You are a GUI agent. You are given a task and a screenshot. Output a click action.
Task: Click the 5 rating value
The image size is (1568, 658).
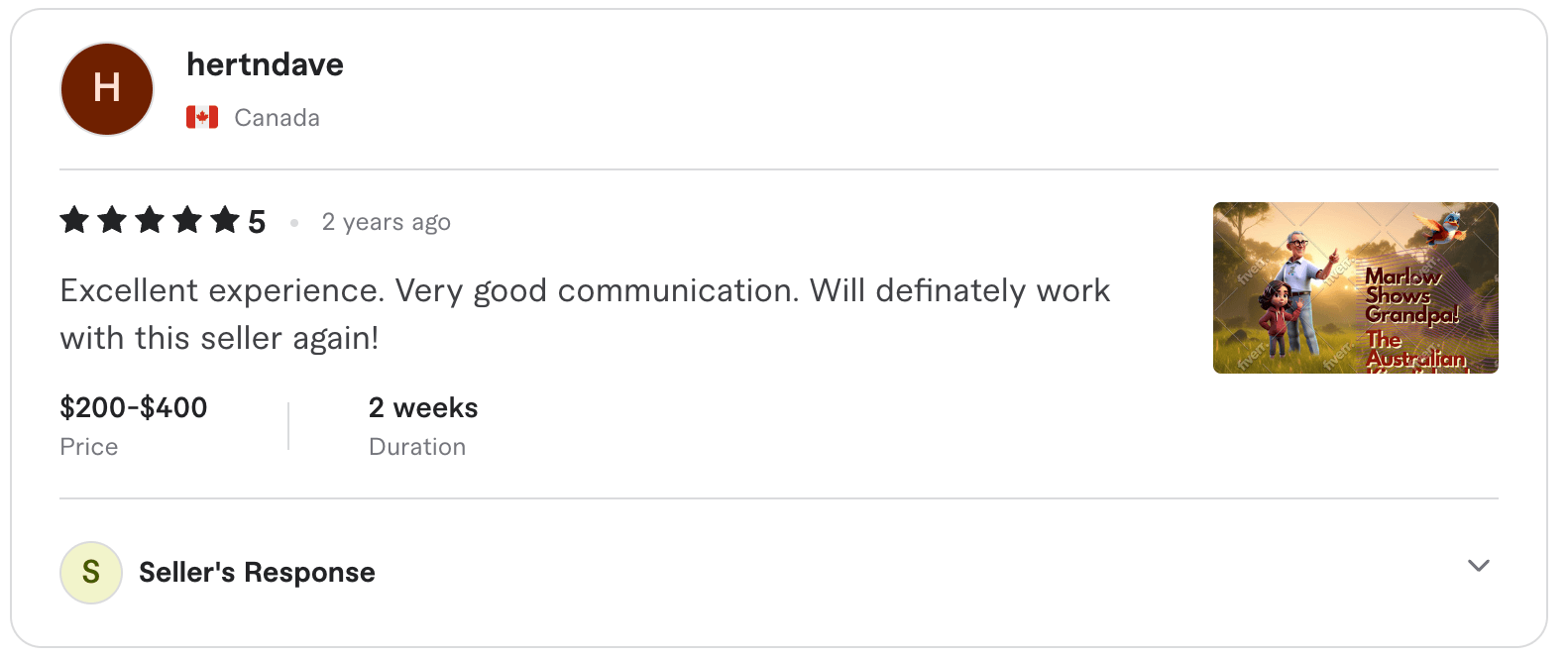tap(257, 221)
